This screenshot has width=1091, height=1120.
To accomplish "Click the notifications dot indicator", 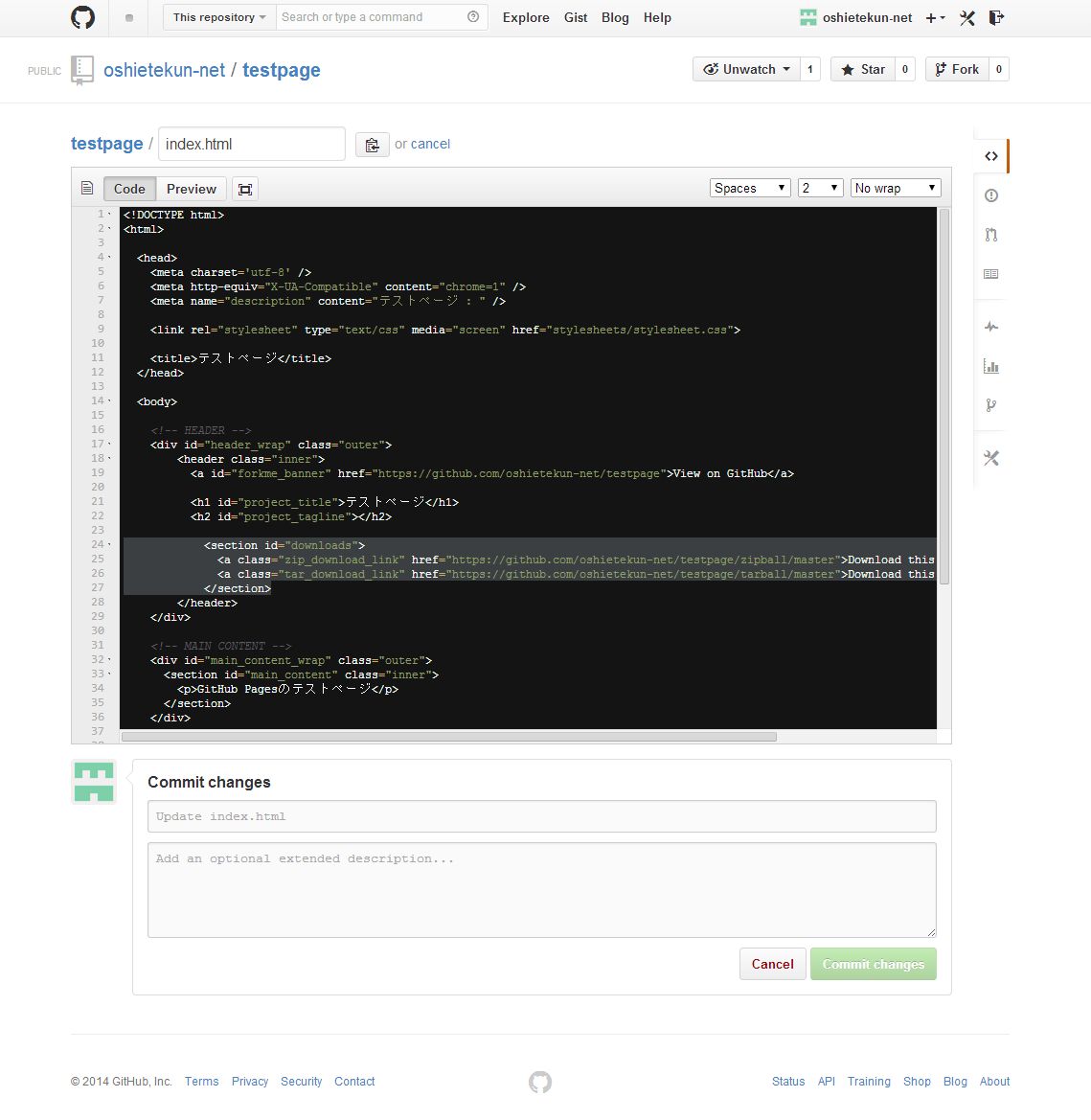I will pos(129,18).
